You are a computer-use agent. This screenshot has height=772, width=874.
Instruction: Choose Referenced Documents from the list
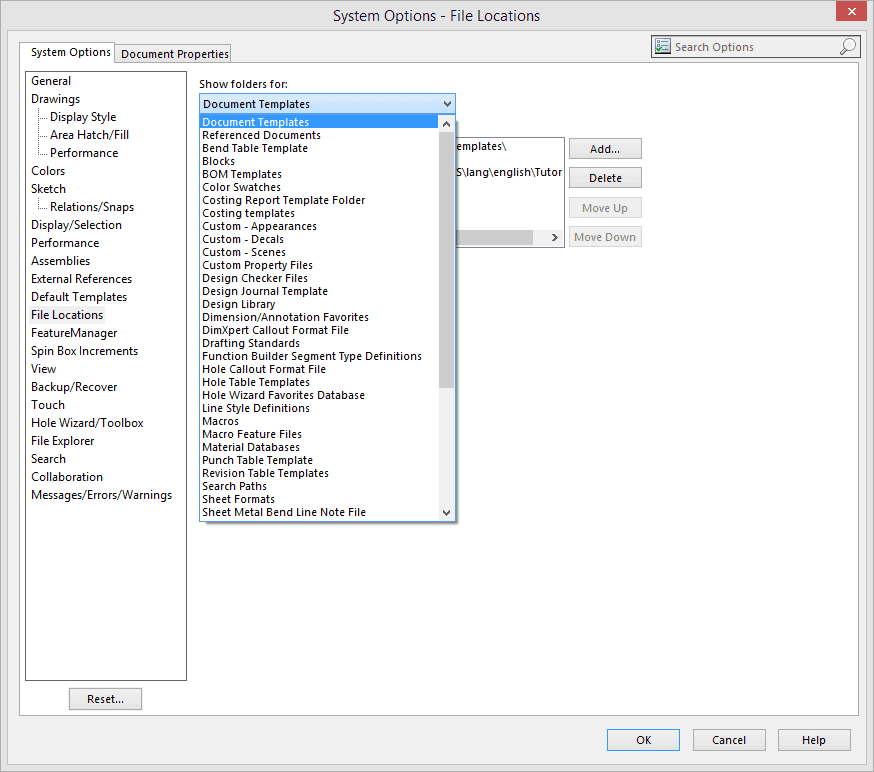click(x=261, y=135)
